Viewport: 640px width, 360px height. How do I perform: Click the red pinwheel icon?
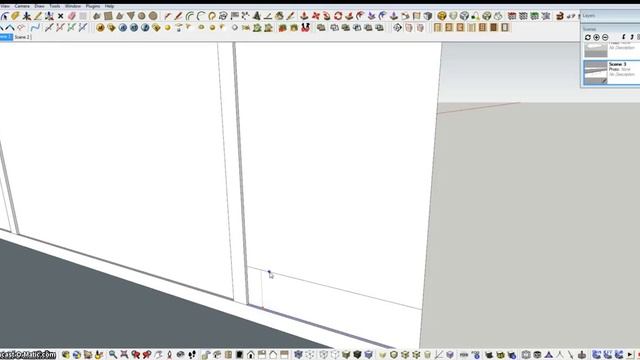[316, 16]
